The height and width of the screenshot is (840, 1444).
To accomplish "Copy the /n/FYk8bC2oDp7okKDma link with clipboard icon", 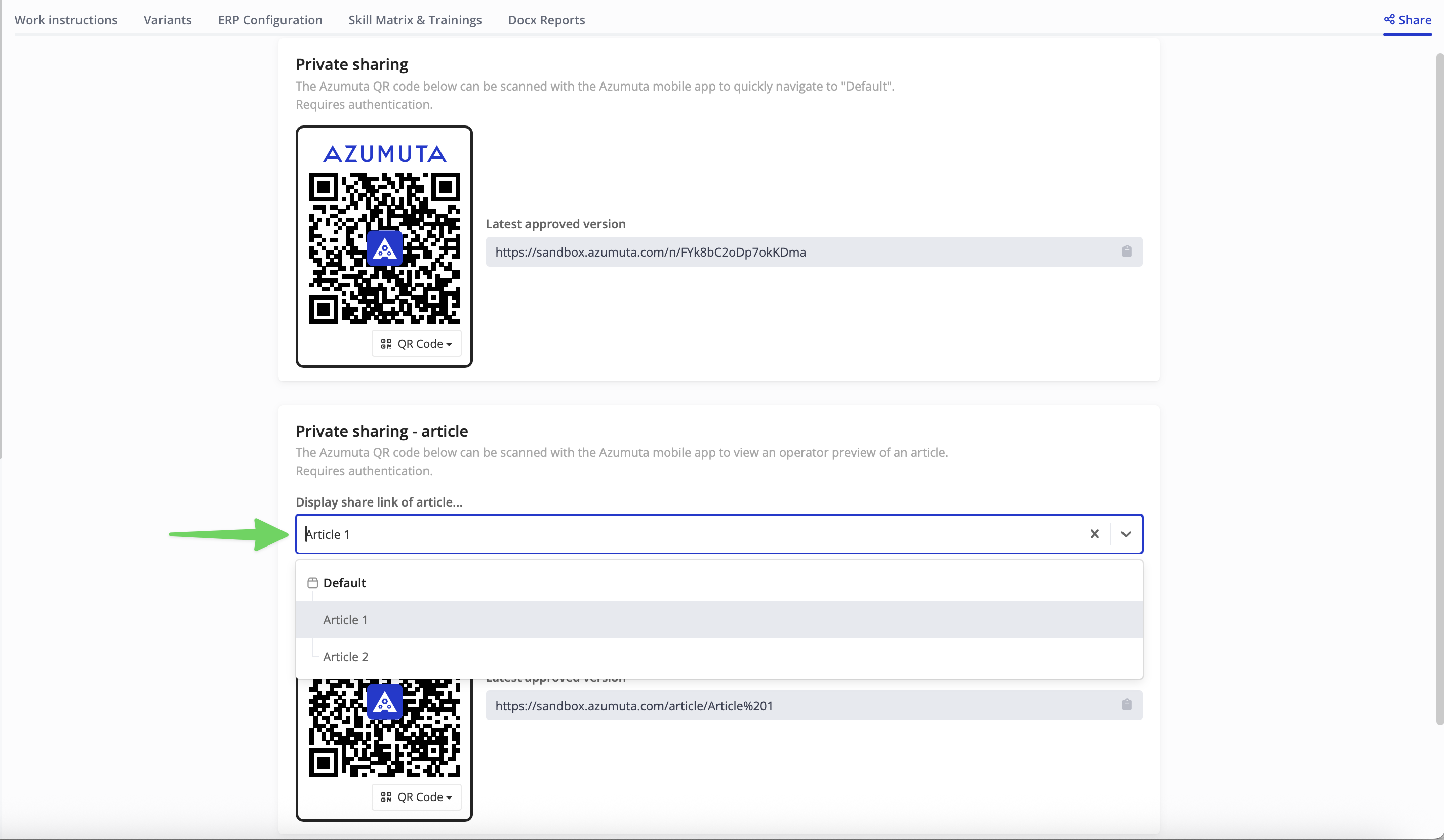I will point(1127,251).
